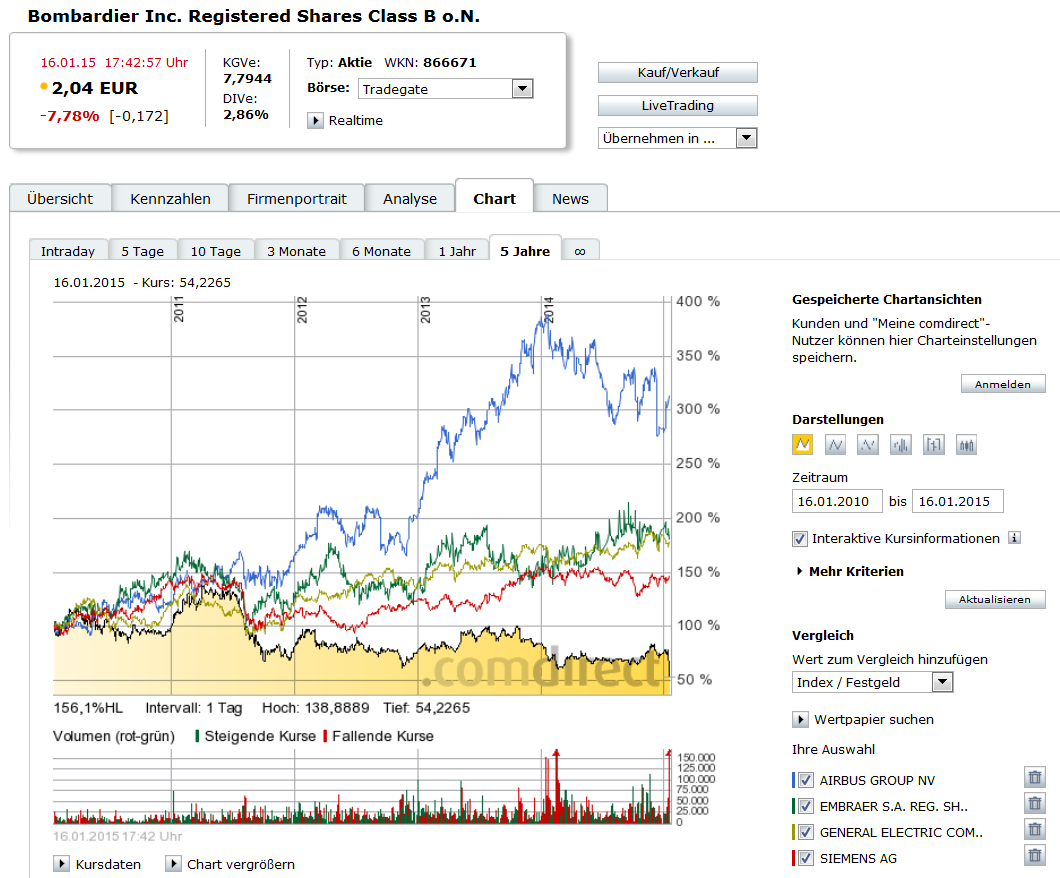Image resolution: width=1060 pixels, height=878 pixels.
Task: Click the WKN number 866671
Action: 450,63
